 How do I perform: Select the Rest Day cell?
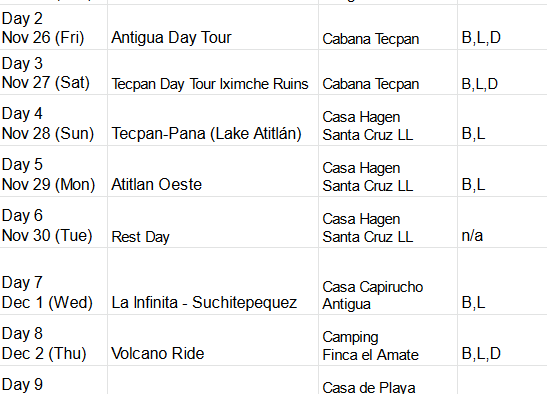tap(213, 222)
